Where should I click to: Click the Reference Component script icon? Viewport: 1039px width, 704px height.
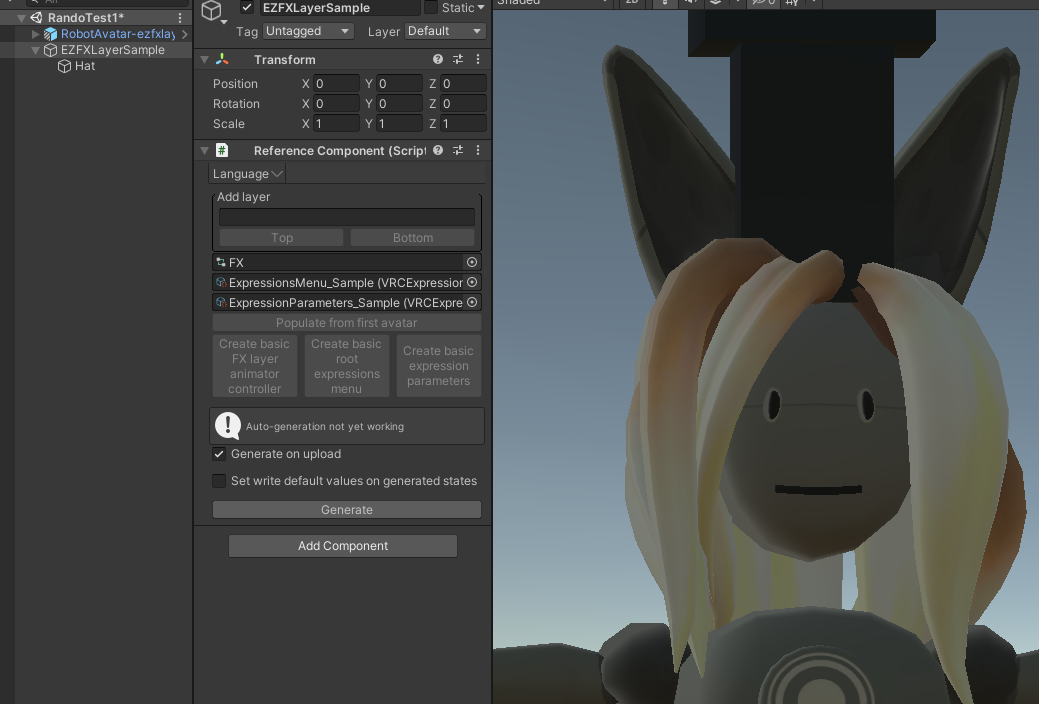(222, 150)
